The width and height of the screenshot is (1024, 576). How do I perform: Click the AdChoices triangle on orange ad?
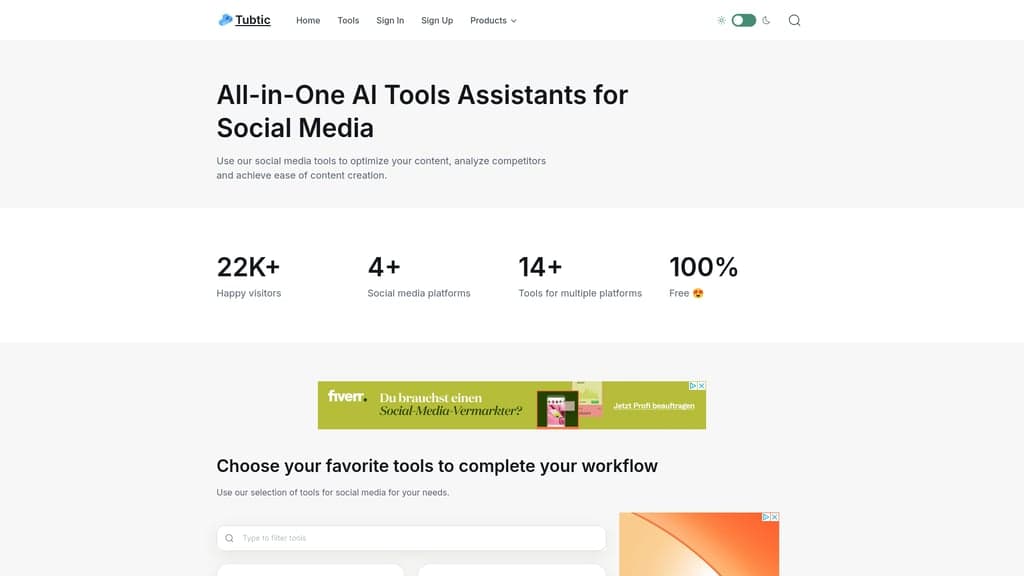[766, 517]
